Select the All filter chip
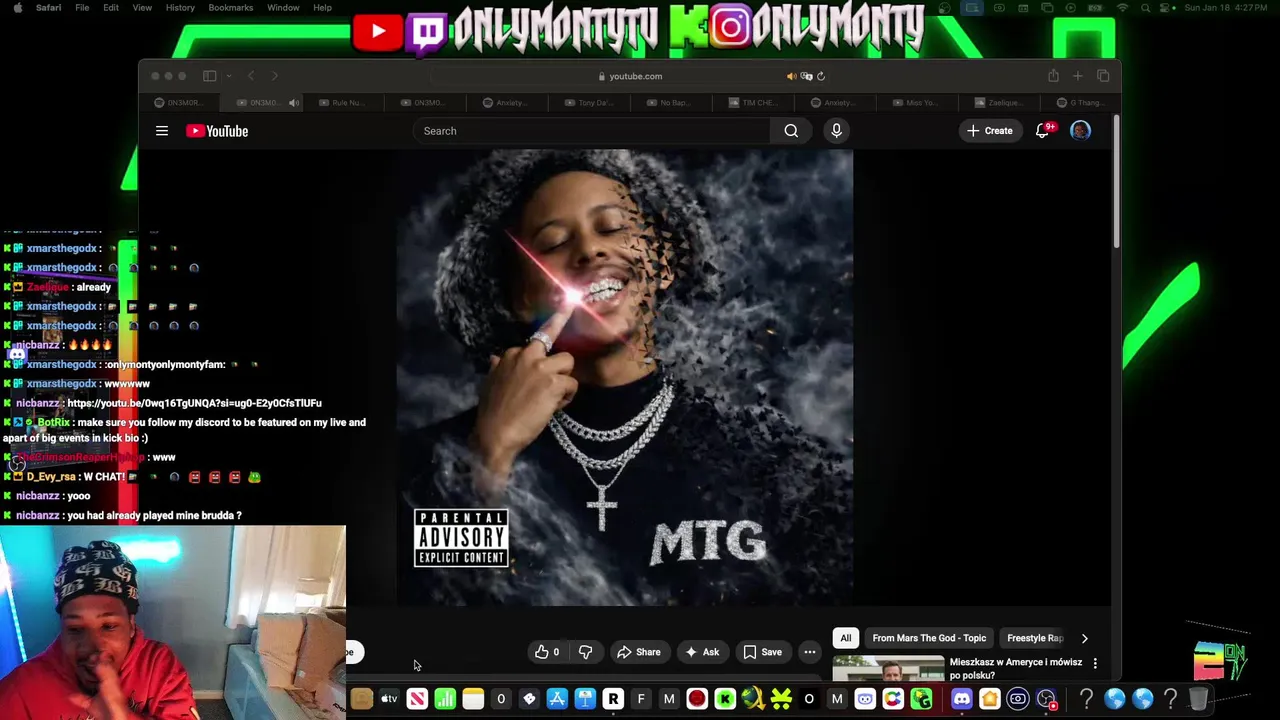 (846, 638)
